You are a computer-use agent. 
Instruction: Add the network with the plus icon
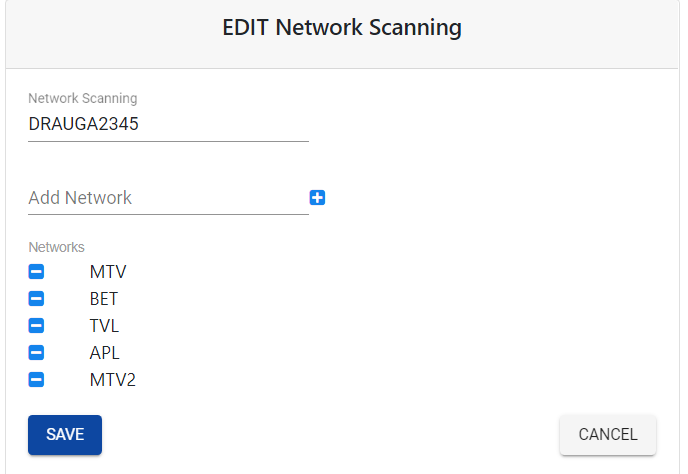coord(317,198)
